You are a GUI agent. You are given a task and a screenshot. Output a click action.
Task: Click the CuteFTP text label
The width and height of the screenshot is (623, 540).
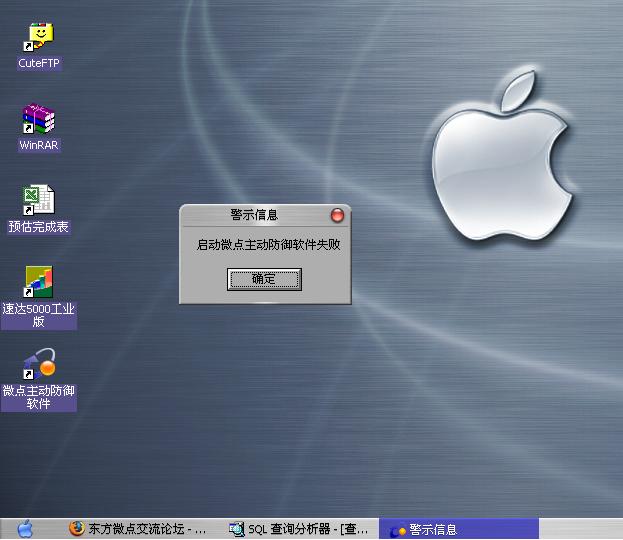40,63
